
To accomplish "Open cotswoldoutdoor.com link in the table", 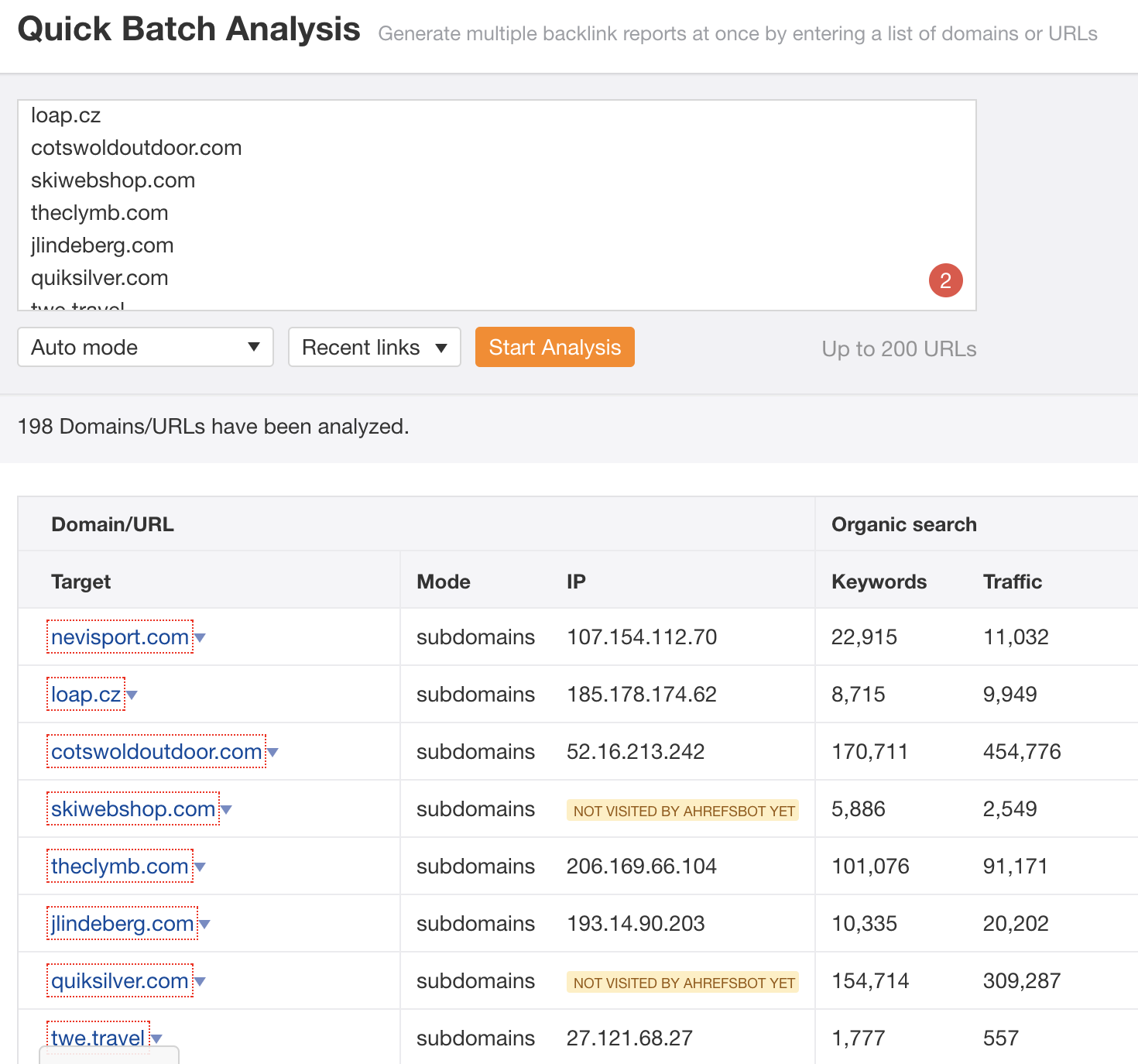I will coord(156,751).
